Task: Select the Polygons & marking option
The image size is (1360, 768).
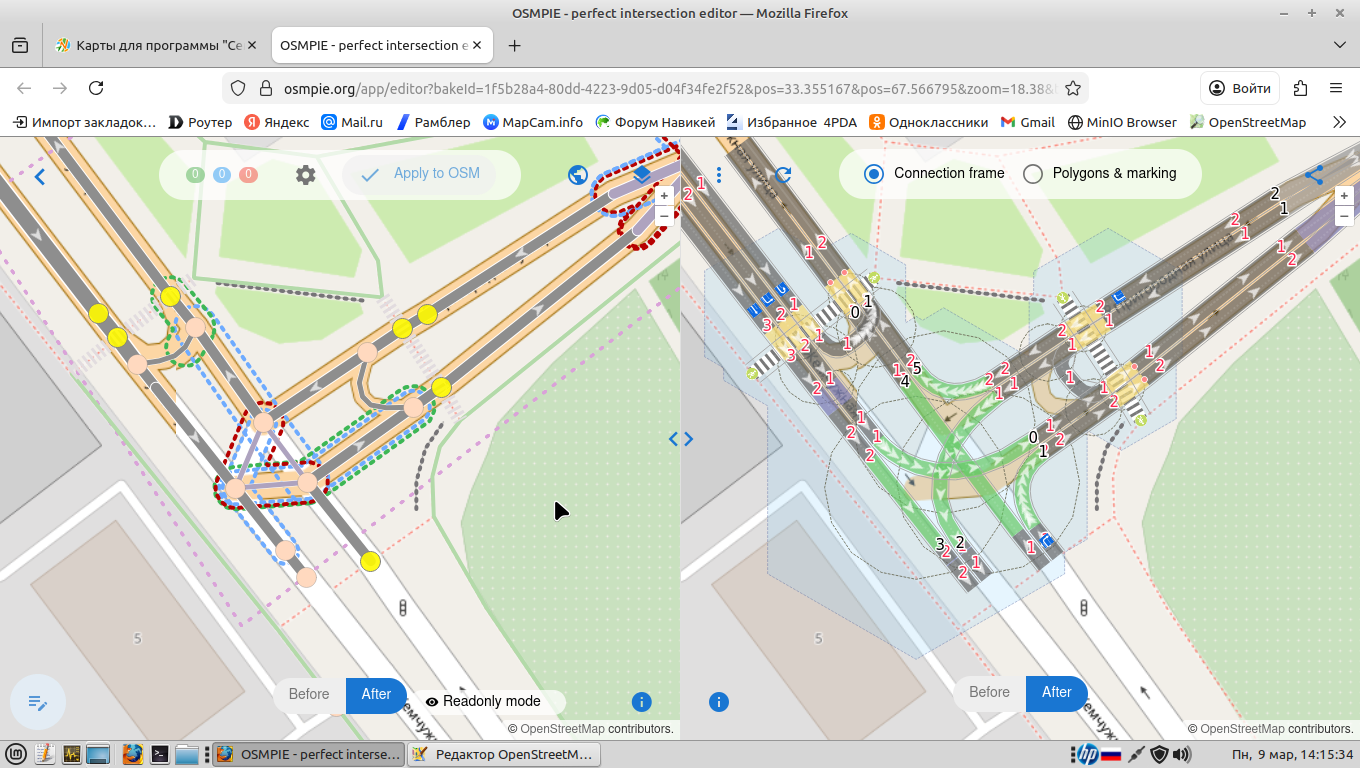Action: coord(1033,174)
